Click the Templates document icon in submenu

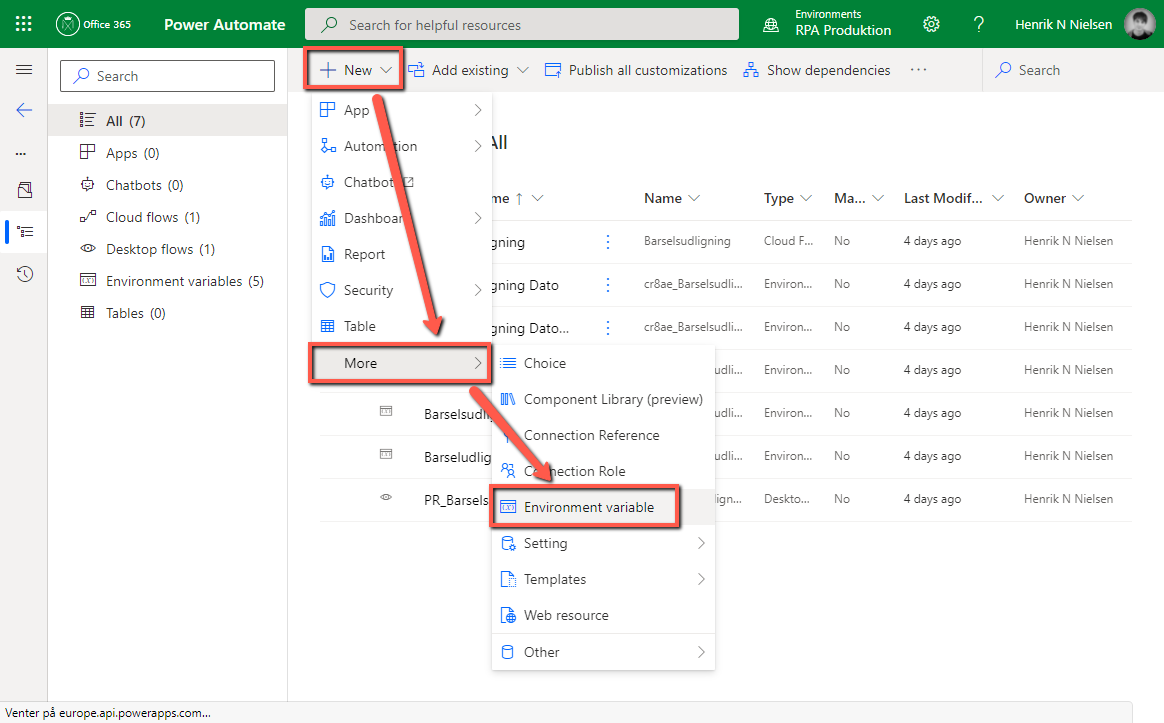509,579
